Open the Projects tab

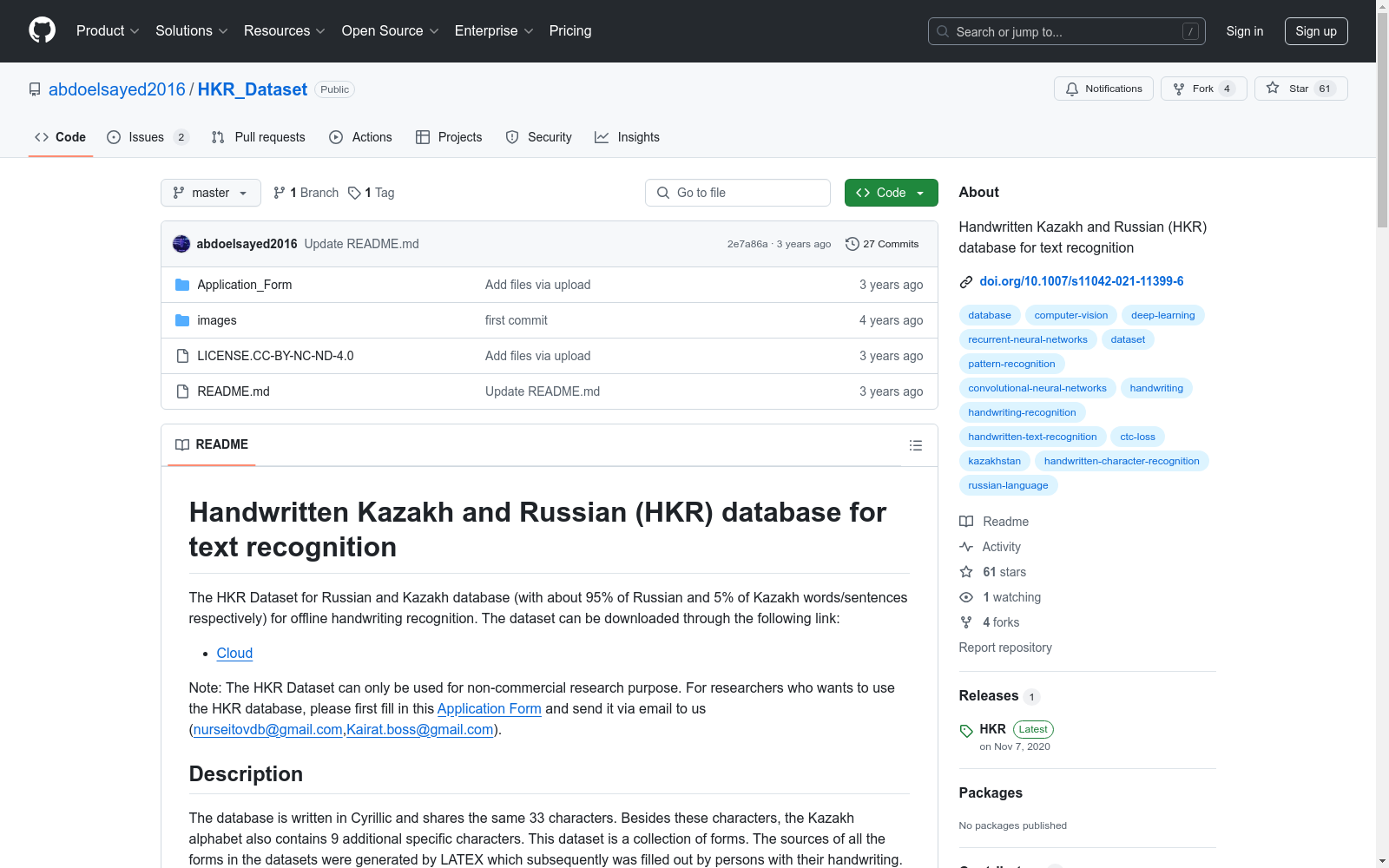tap(449, 137)
